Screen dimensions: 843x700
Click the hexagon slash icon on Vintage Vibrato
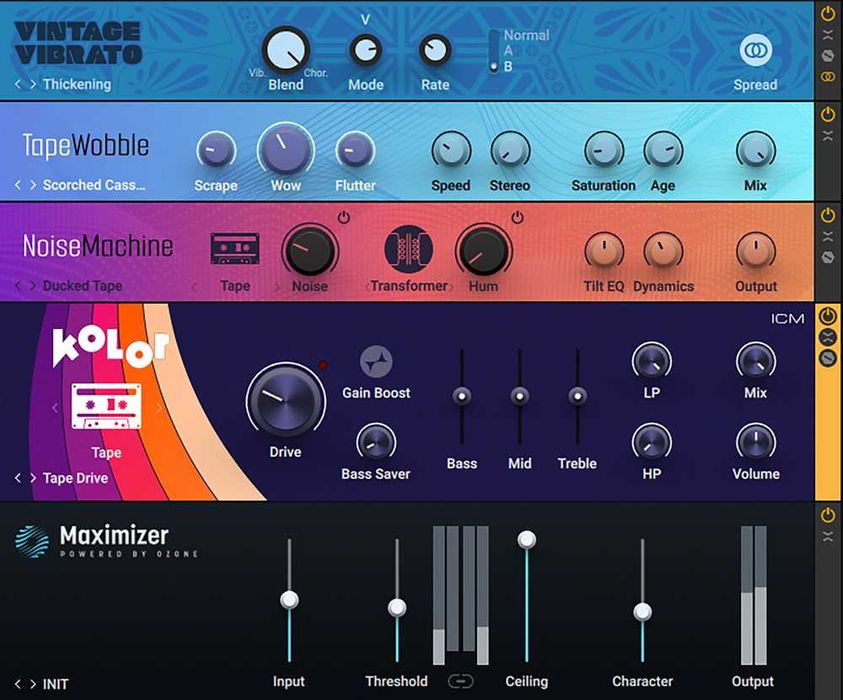(828, 55)
